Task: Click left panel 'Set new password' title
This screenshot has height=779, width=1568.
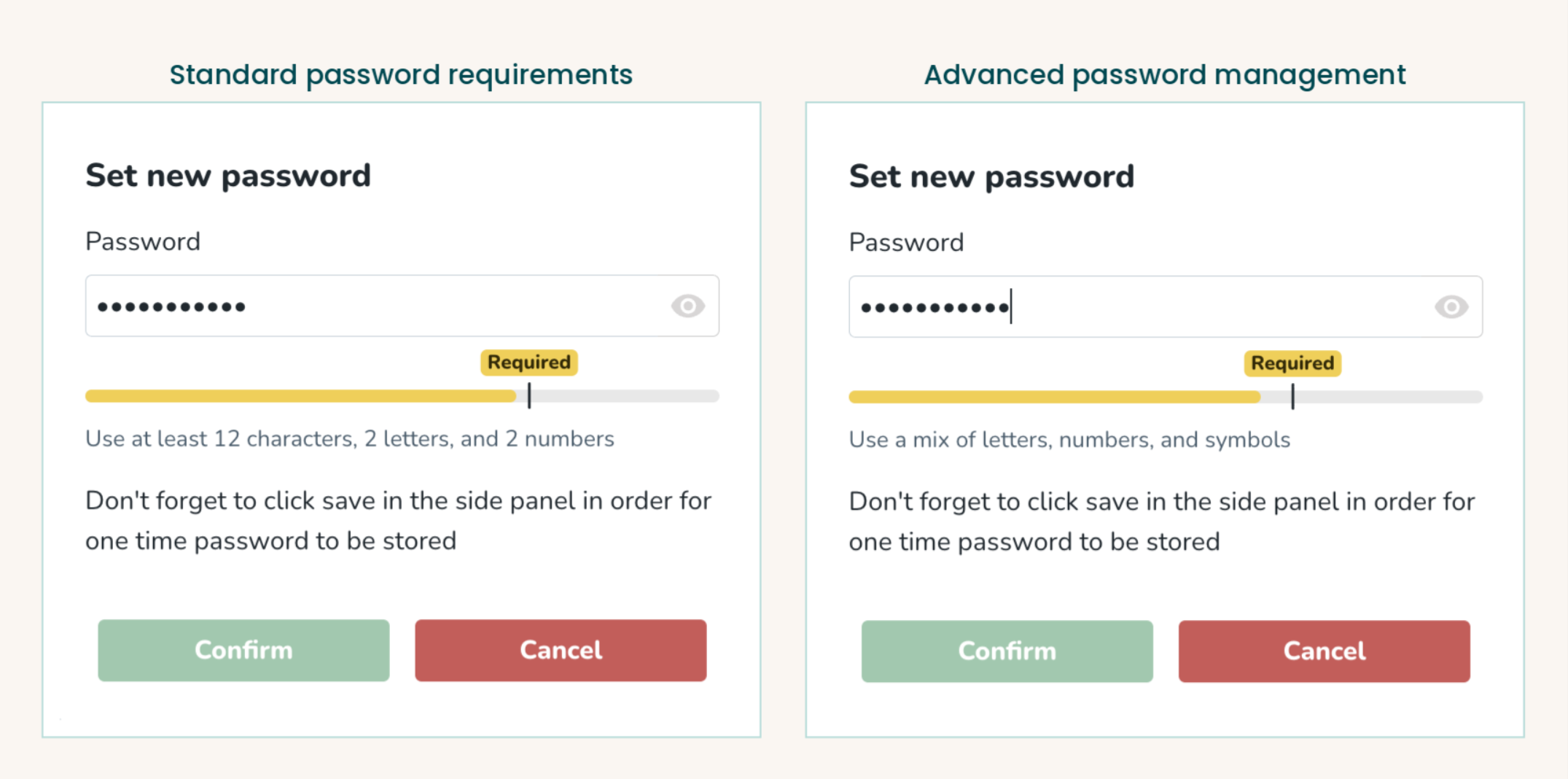Action: [228, 176]
